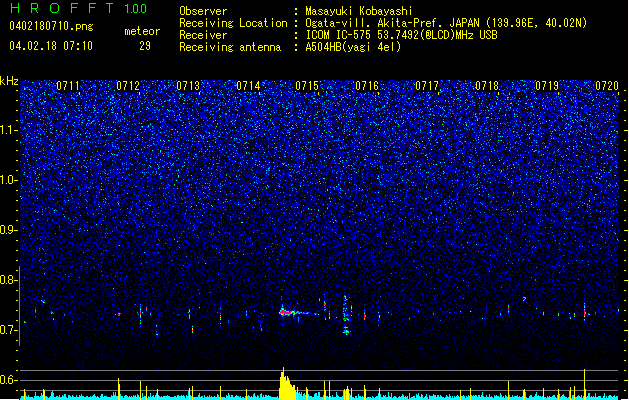Click the 0717 time marker
The width and height of the screenshot is (629, 400).
pos(427,86)
